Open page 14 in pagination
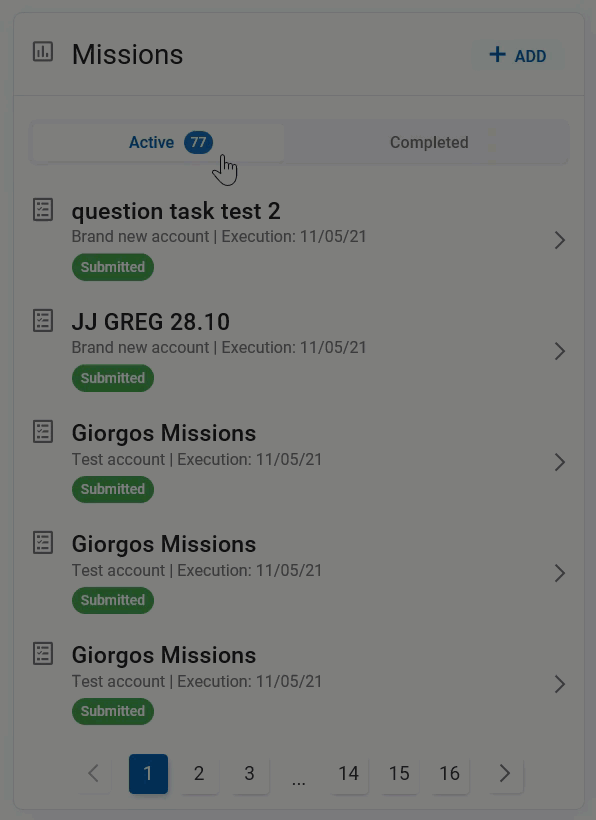596x820 pixels. click(x=349, y=773)
